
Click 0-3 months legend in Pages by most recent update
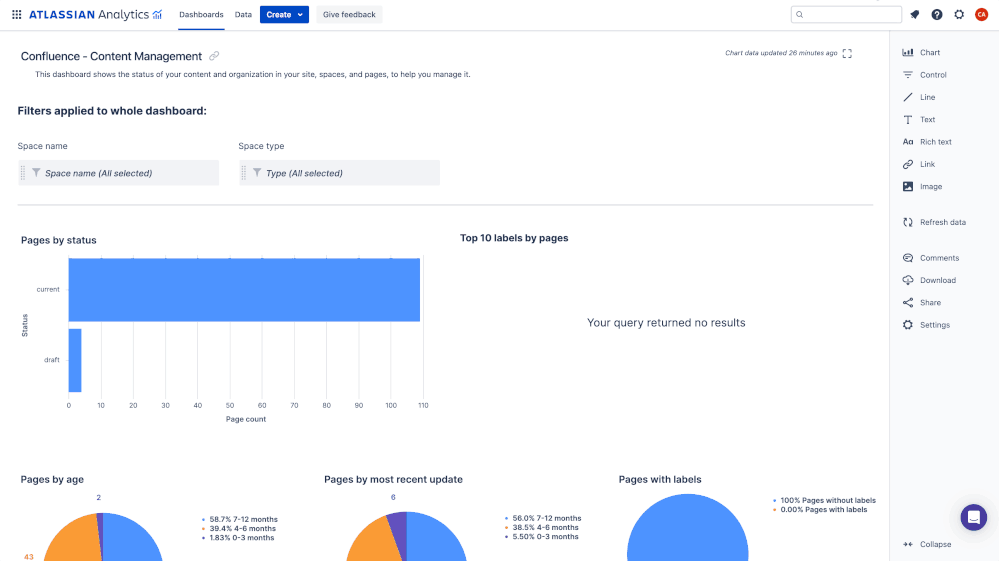(542, 537)
